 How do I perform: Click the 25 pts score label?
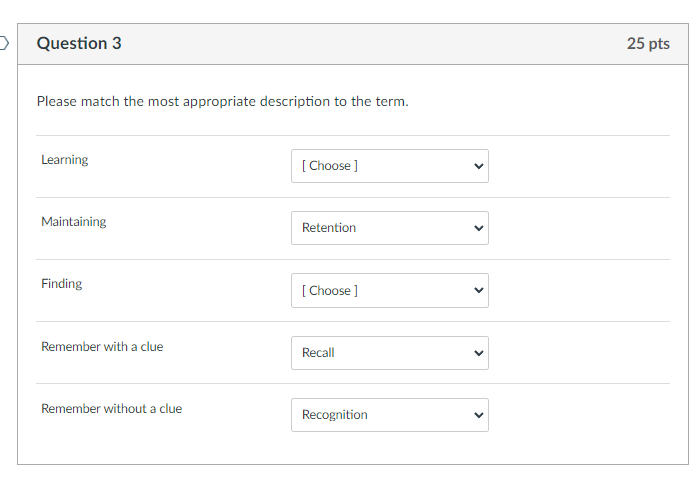click(648, 44)
